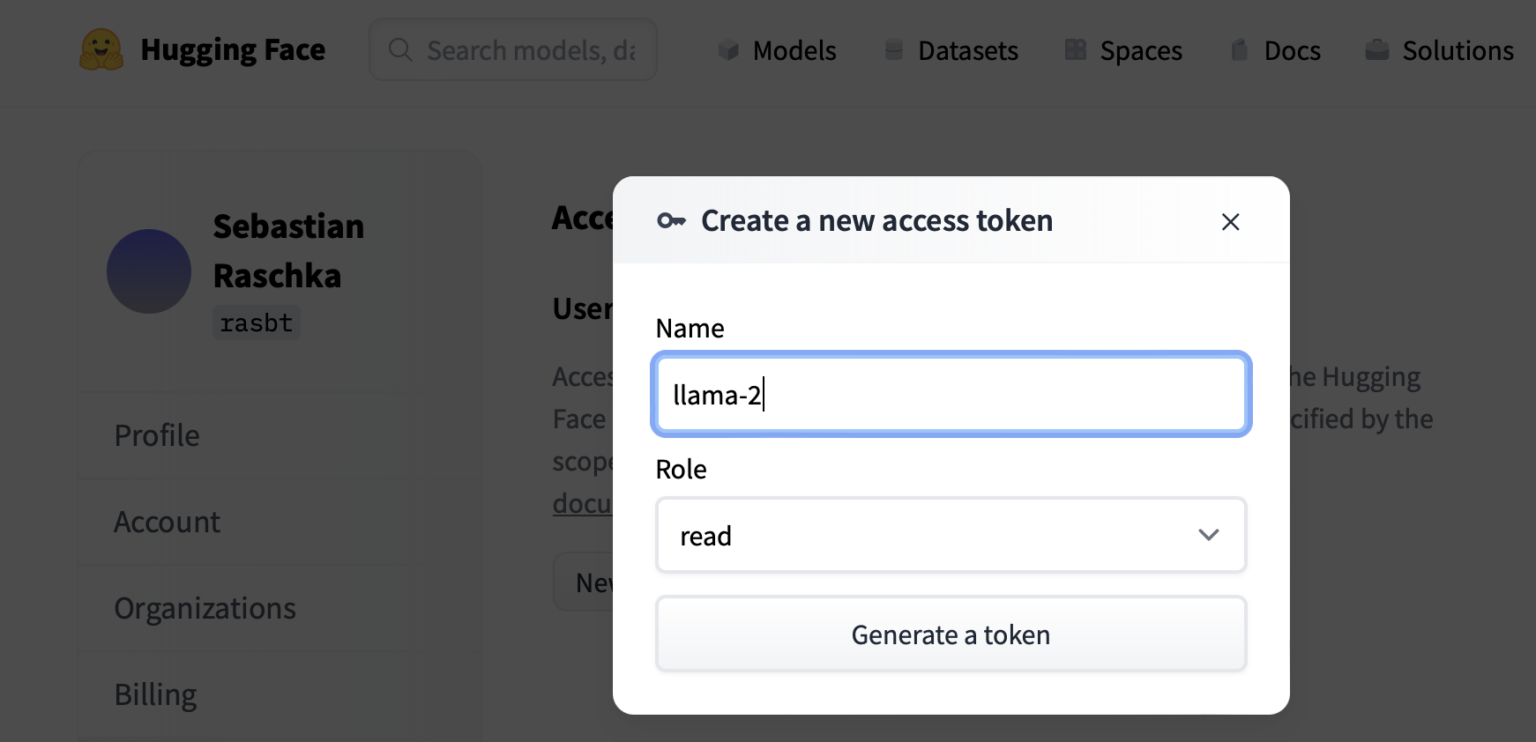1536x742 pixels.
Task: Open the Profile sidebar section
Action: point(156,435)
